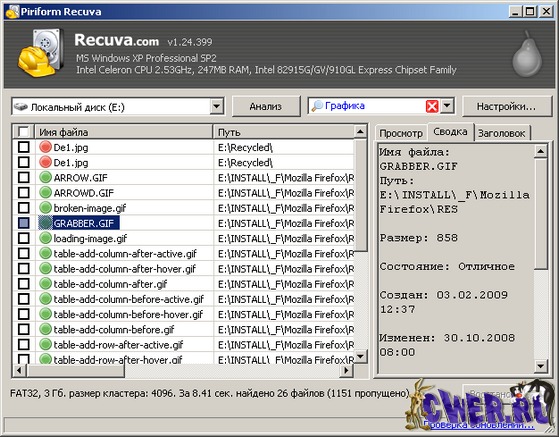Click green status dot beside broken-image.gif
The height and width of the screenshot is (437, 559).
(46, 207)
